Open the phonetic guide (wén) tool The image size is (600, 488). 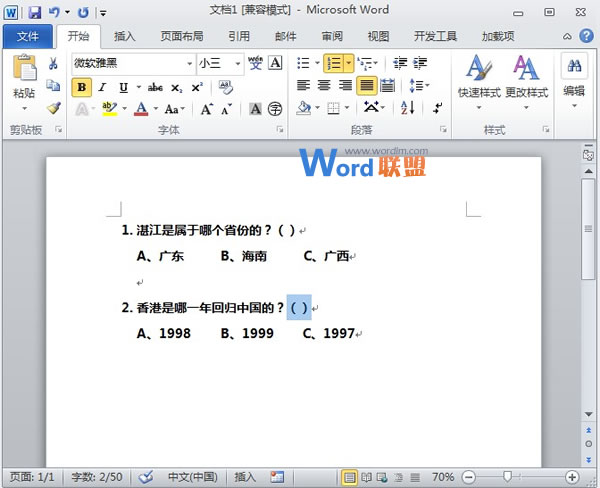(255, 63)
